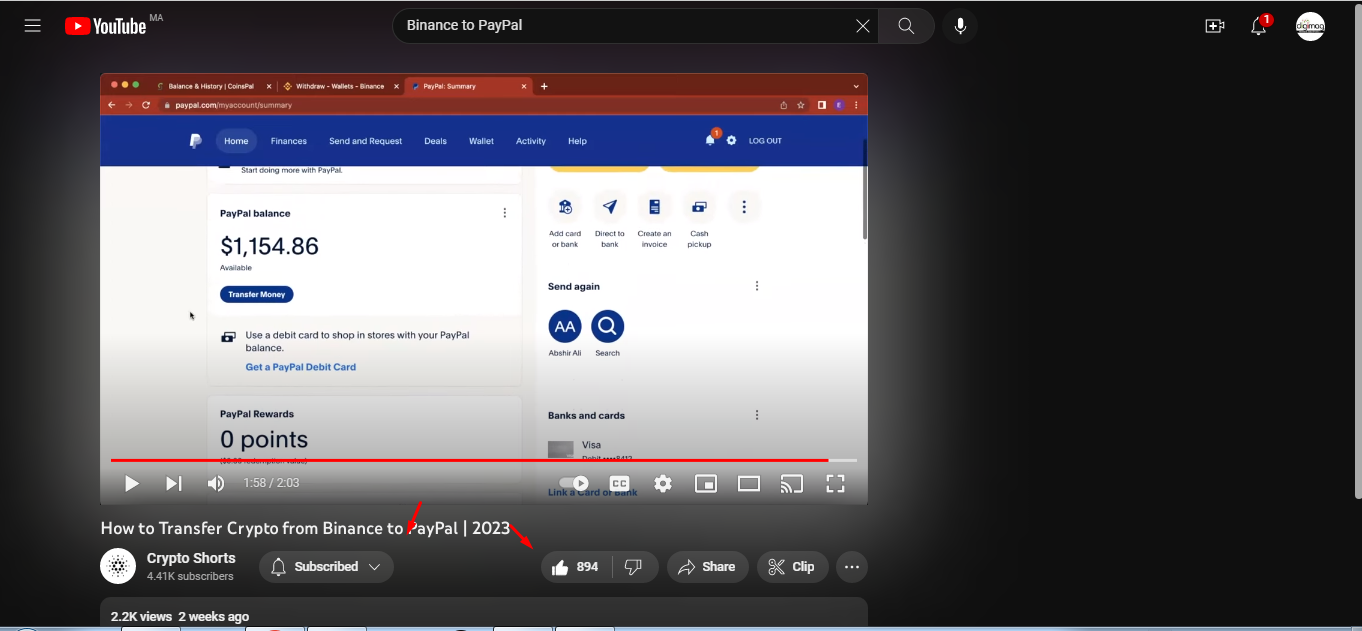Click the 'PayPal: Summary' browser tab in video
This screenshot has width=1362, height=631.
pyautogui.click(x=469, y=86)
